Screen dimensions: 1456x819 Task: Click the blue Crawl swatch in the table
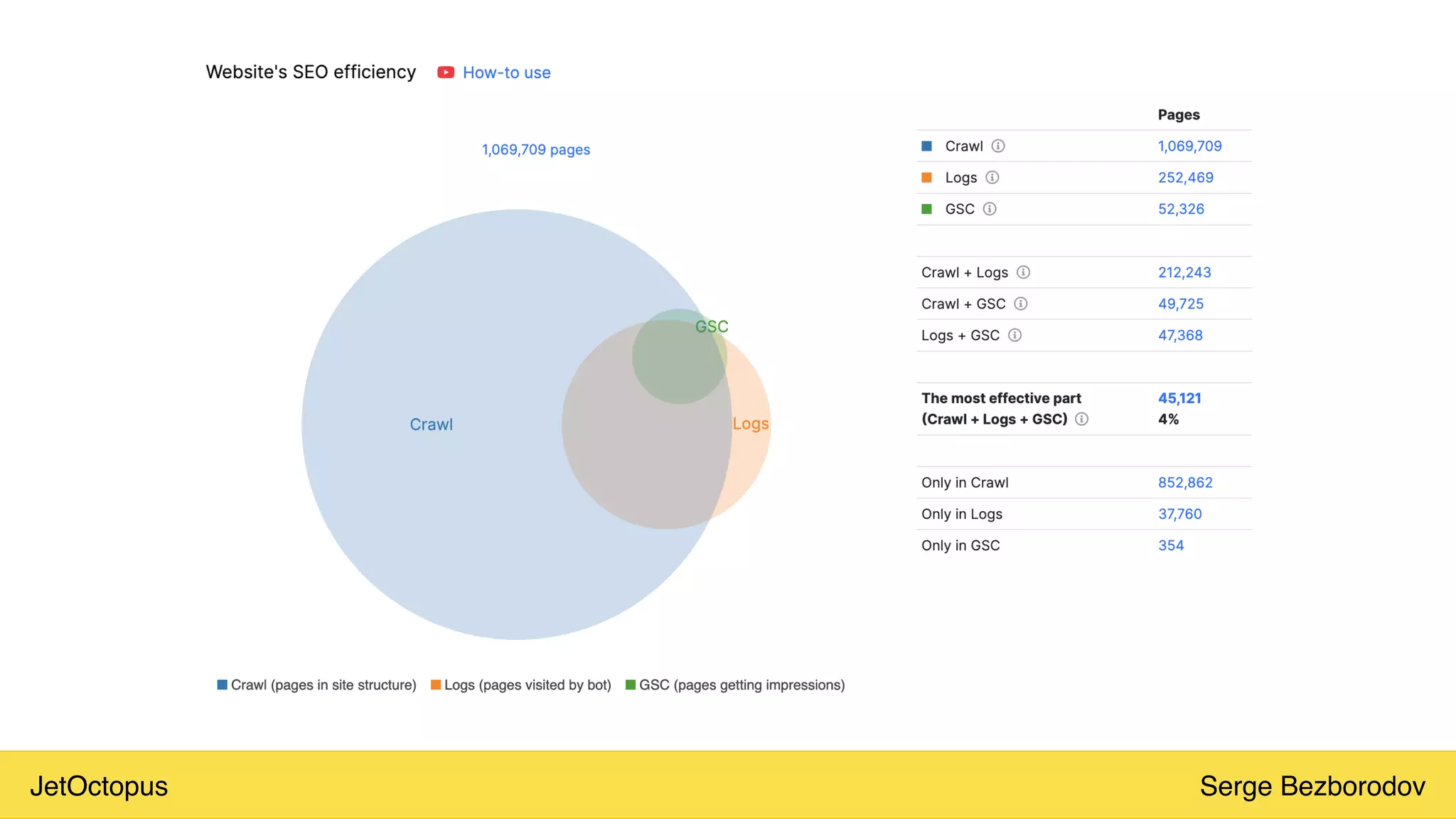[926, 146]
